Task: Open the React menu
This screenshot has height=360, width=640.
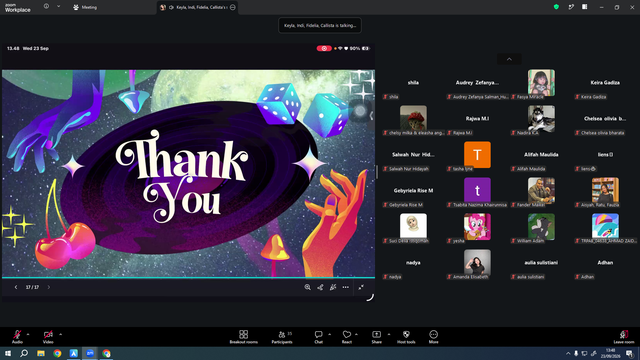Action: pos(347,337)
